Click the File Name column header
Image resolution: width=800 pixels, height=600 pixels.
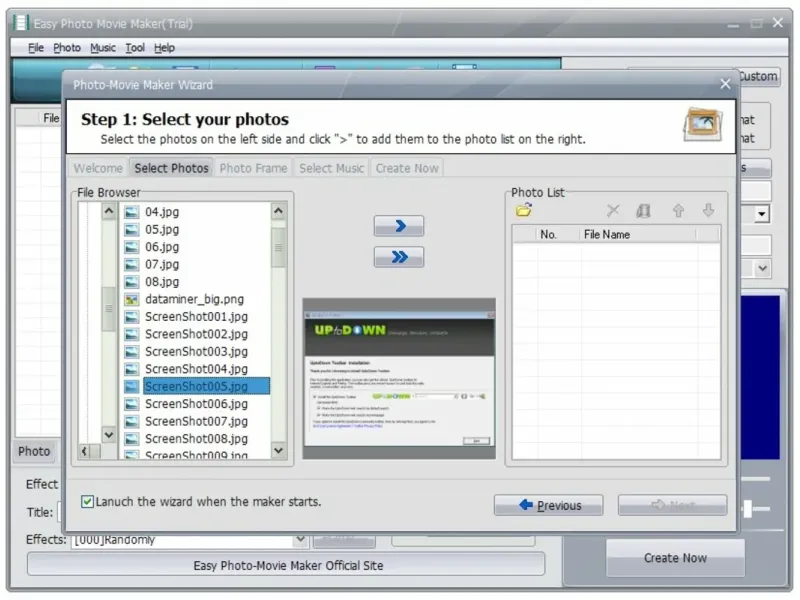(638, 235)
